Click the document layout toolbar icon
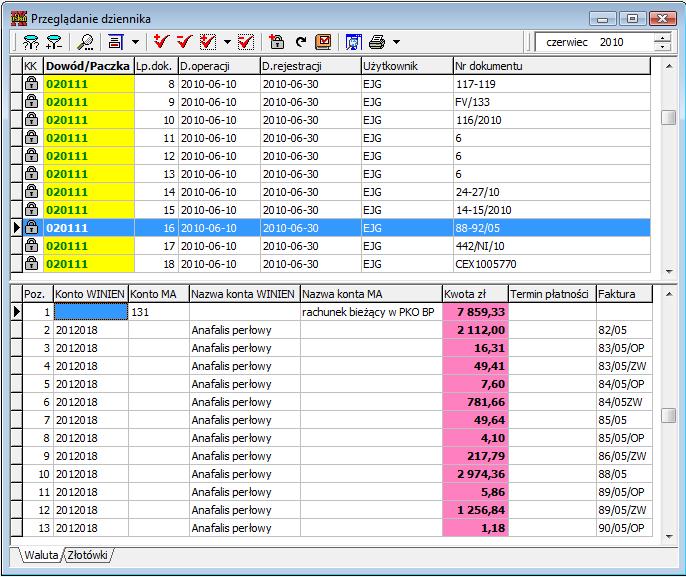 (x=115, y=42)
